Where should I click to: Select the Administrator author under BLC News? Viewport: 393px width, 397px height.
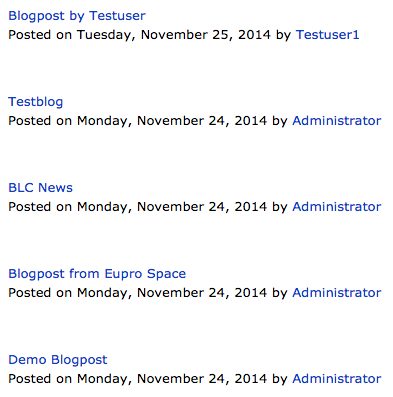click(x=337, y=207)
